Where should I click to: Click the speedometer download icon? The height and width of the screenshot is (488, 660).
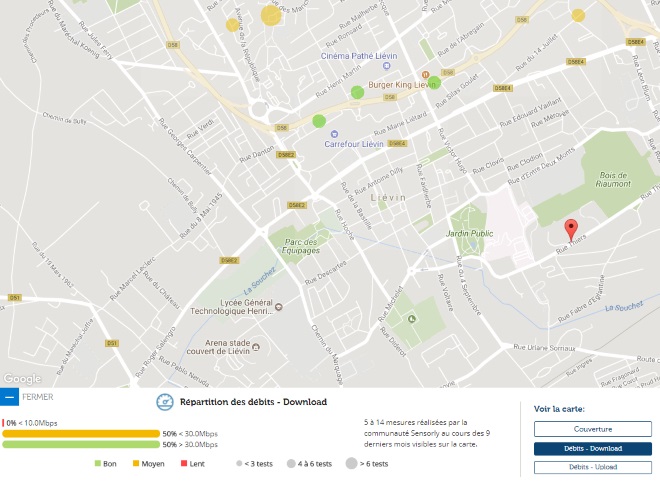[165, 402]
